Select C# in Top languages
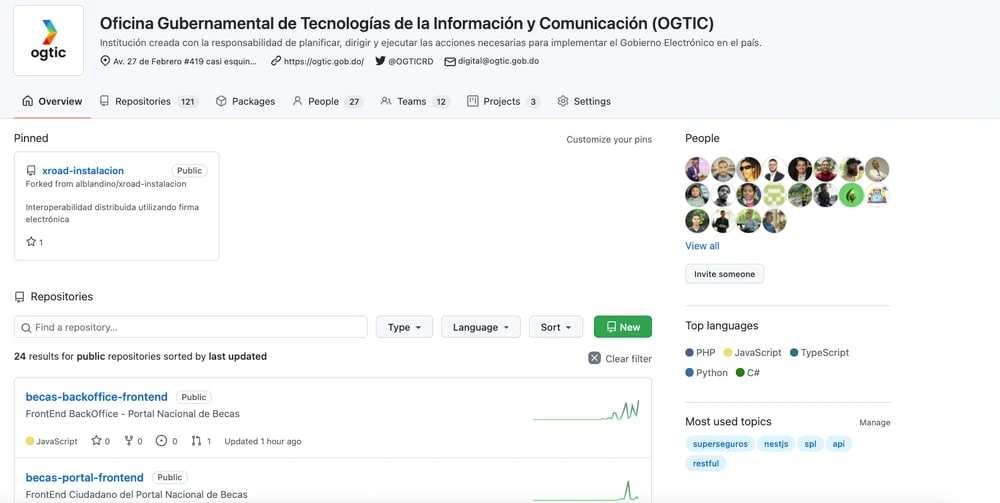Image resolution: width=1000 pixels, height=503 pixels. (x=748, y=373)
